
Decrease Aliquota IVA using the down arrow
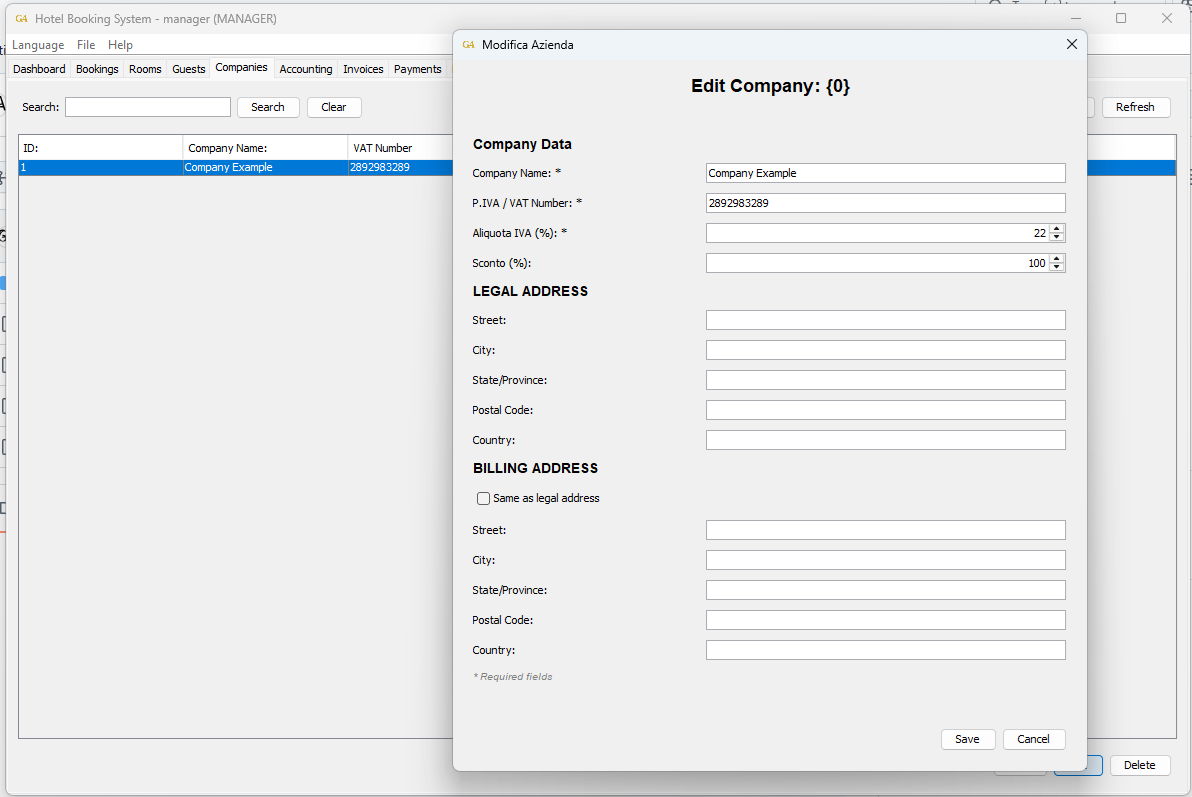[x=1057, y=238]
